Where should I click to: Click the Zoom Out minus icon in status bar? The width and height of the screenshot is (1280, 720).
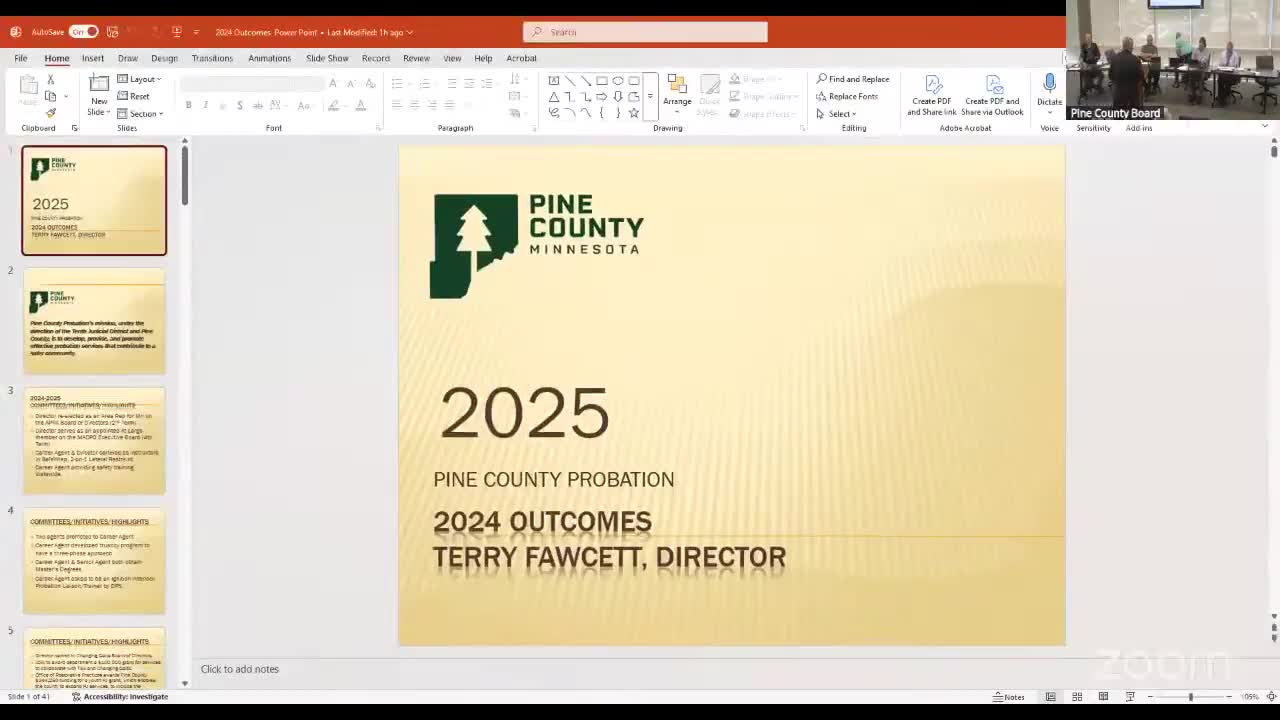(x=1150, y=697)
